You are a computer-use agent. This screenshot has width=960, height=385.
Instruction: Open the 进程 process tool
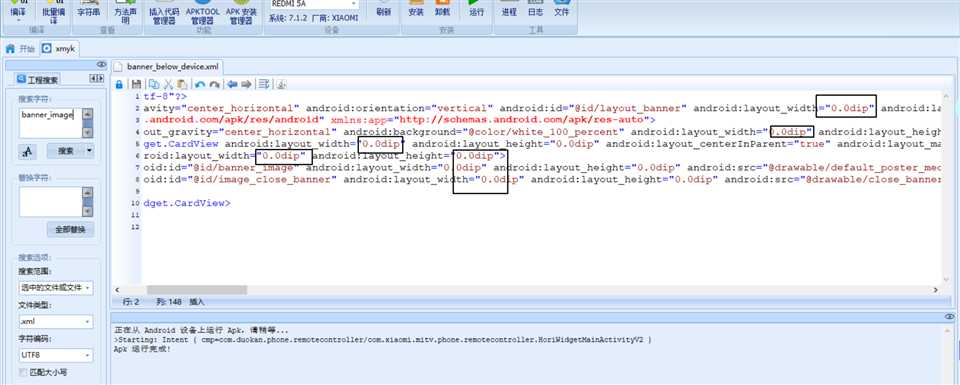pyautogui.click(x=509, y=9)
